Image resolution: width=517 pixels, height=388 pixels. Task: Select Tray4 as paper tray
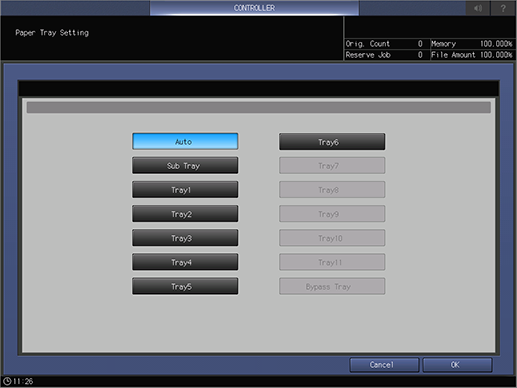pos(185,262)
